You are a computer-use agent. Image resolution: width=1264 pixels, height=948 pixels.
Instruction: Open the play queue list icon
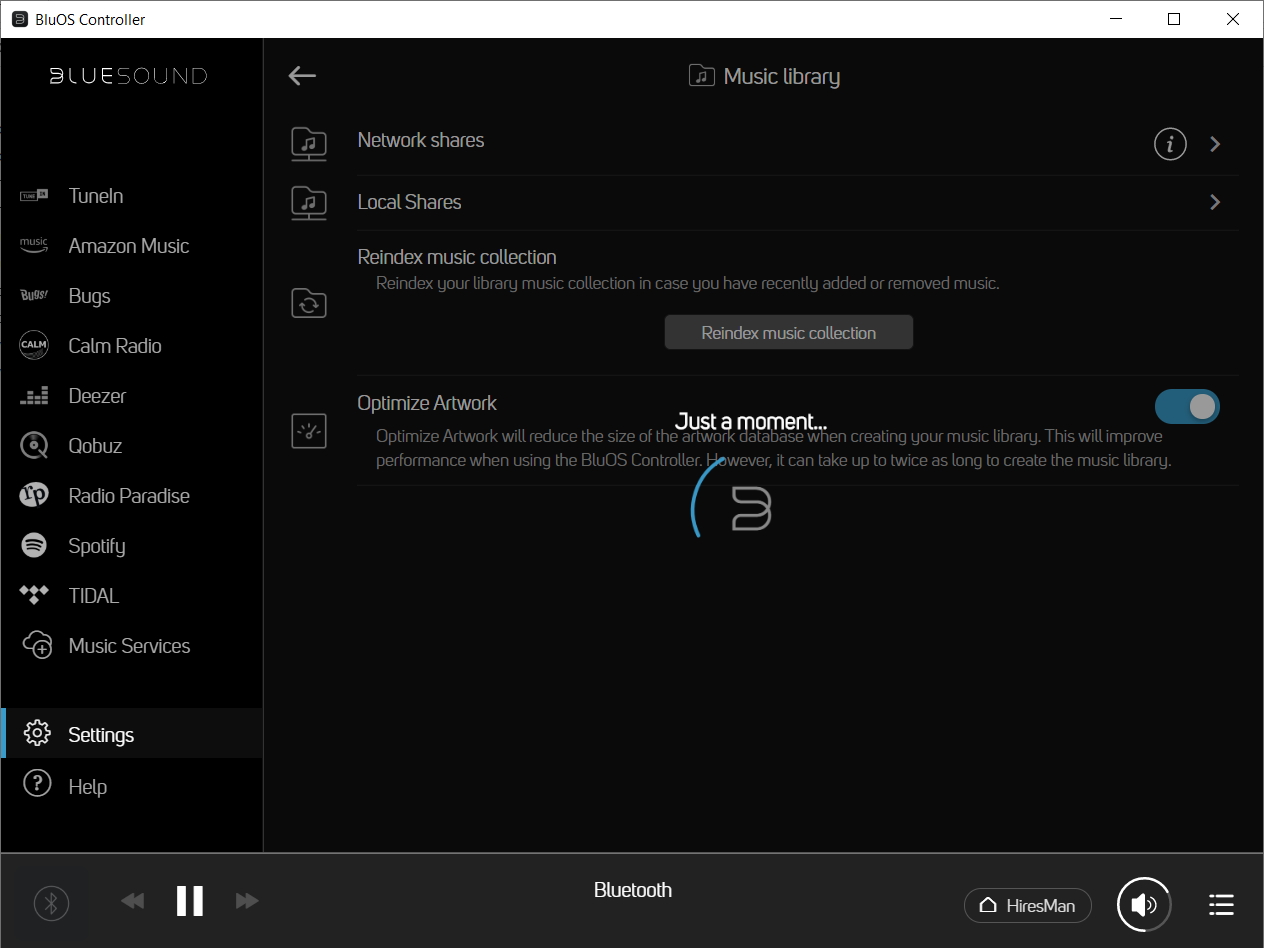pos(1220,905)
